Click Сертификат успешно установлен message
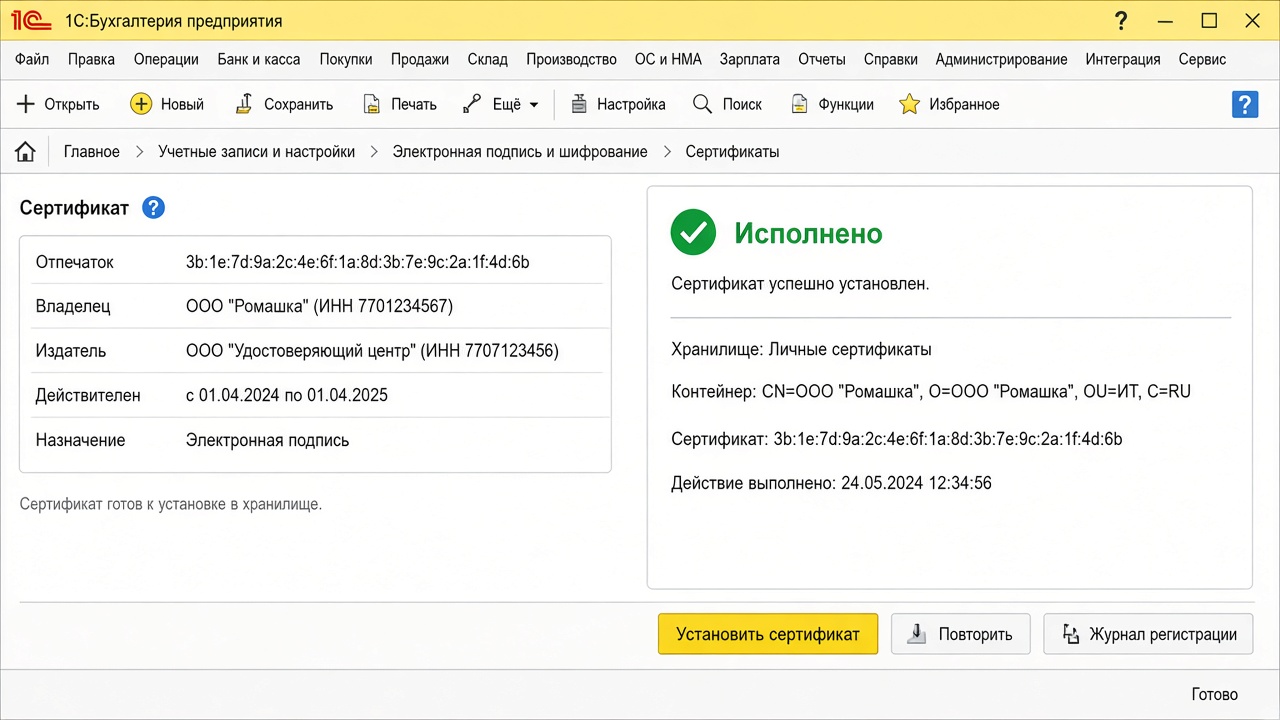Screen dimensions: 1280x720 tap(801, 284)
